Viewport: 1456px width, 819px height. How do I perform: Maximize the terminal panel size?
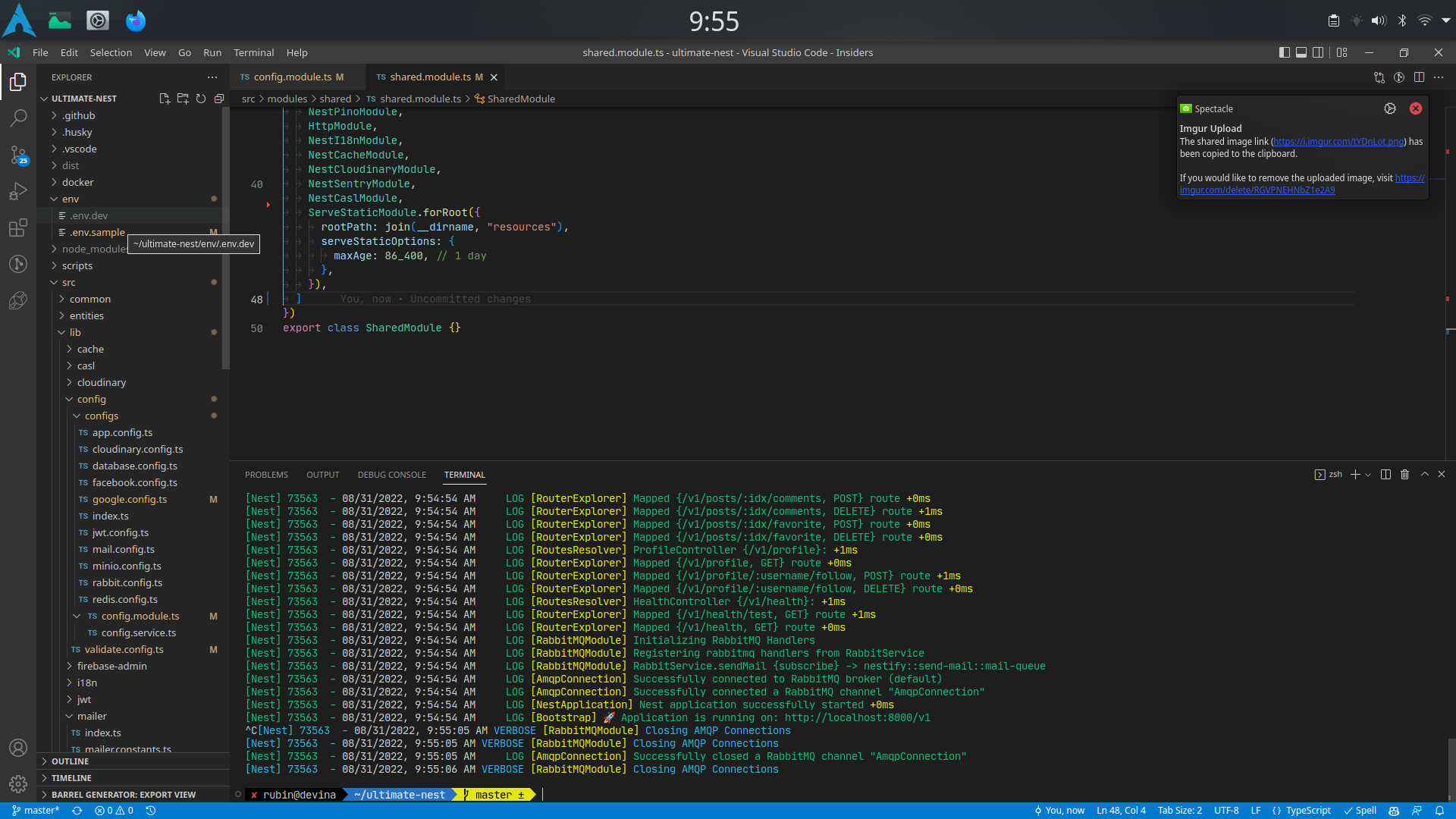[x=1424, y=475]
